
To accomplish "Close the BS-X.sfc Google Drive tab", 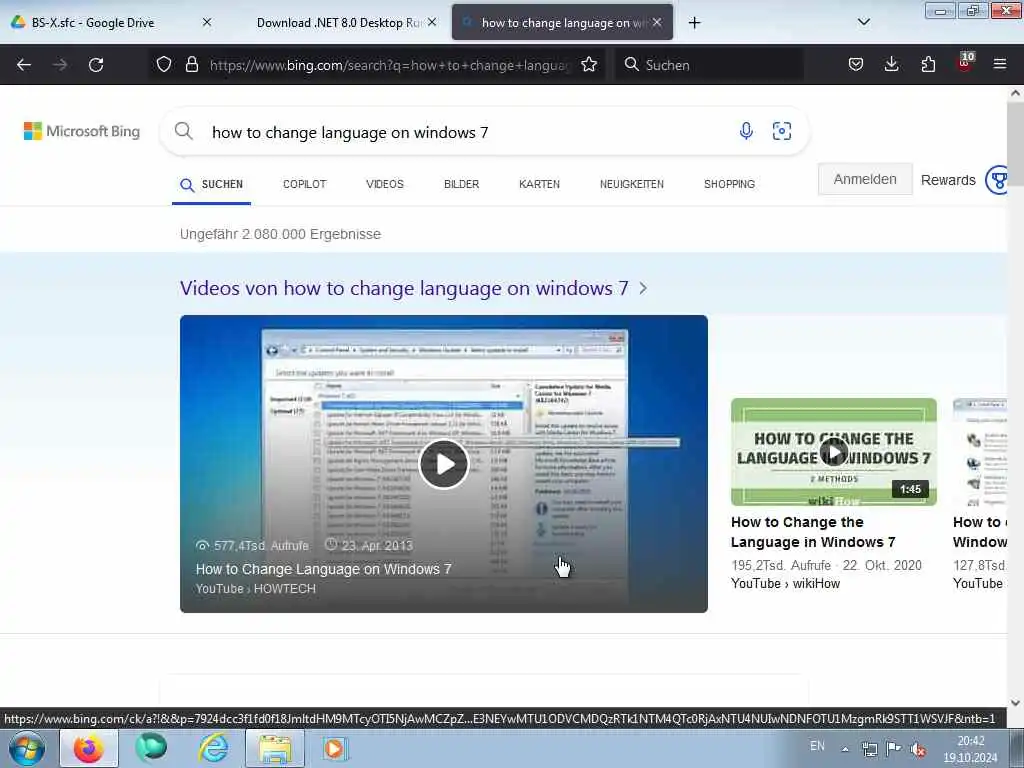I will [207, 22].
